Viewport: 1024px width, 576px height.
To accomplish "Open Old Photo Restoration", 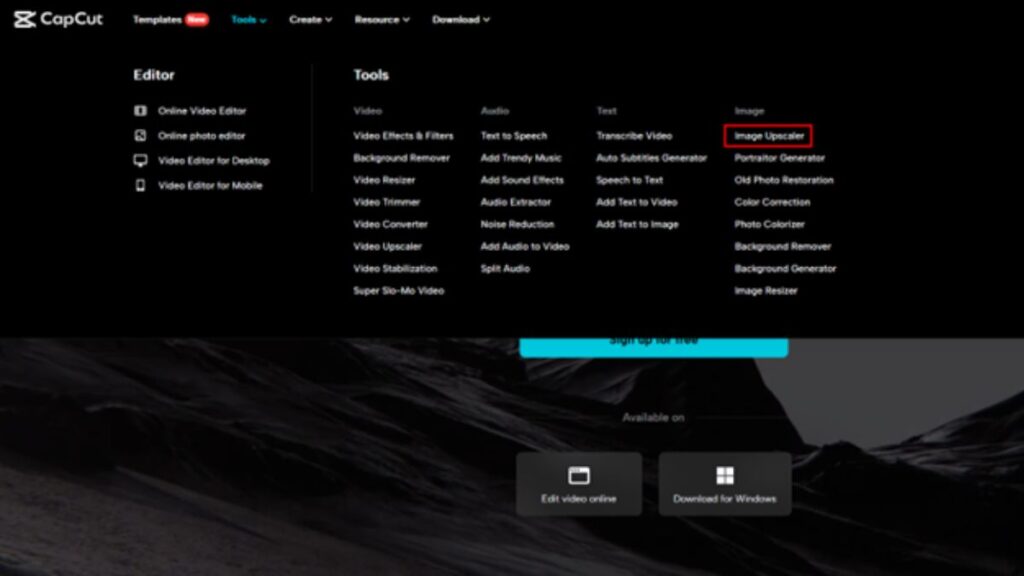I will click(784, 180).
